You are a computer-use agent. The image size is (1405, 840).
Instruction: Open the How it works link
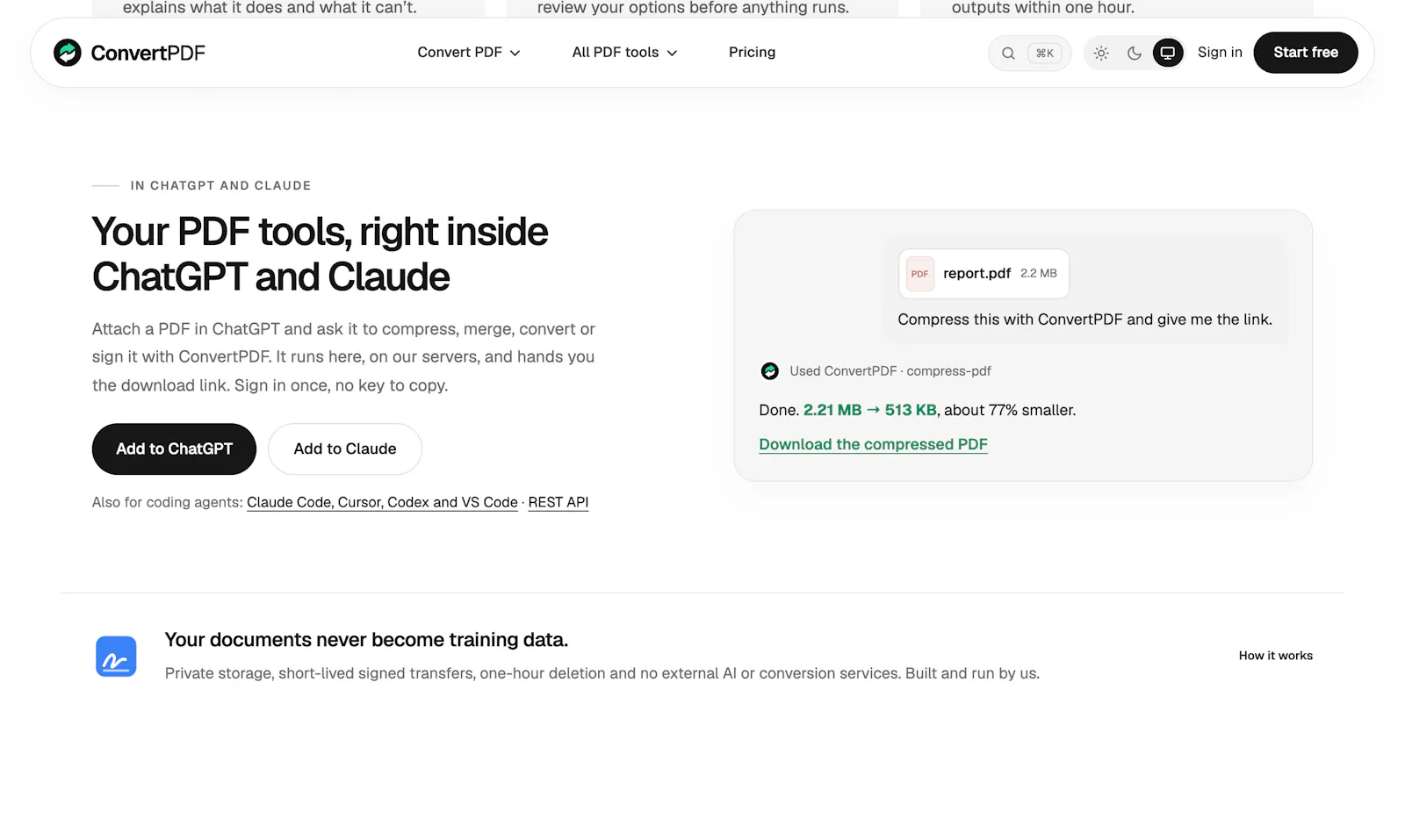[1275, 656]
